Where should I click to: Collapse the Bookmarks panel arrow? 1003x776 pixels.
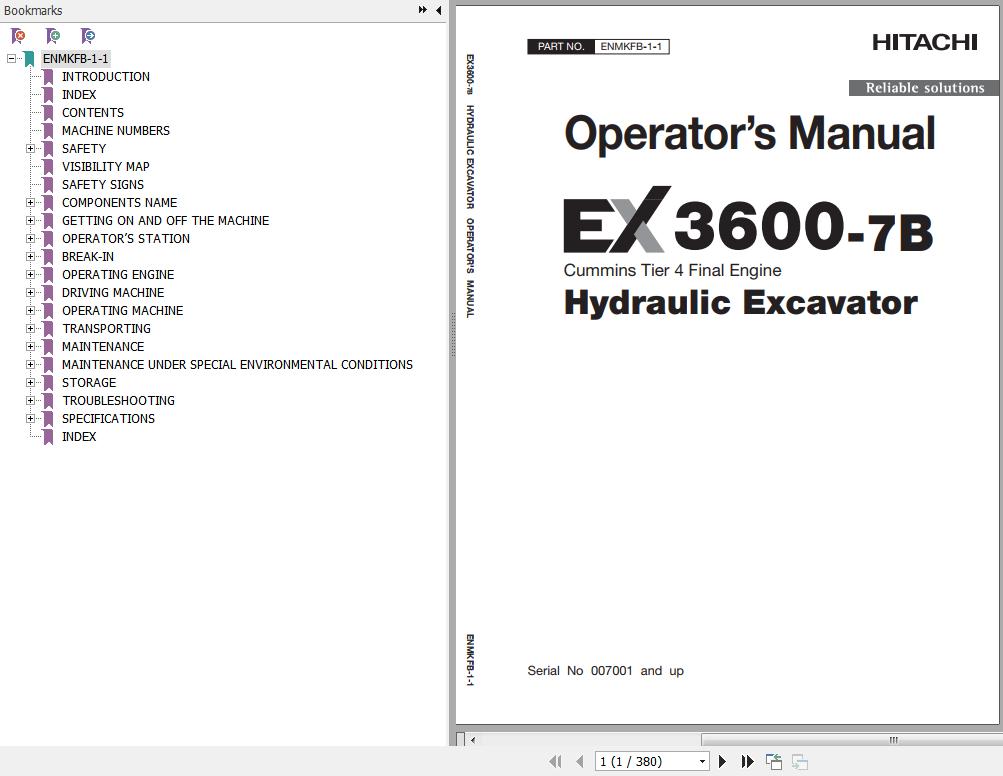point(439,10)
